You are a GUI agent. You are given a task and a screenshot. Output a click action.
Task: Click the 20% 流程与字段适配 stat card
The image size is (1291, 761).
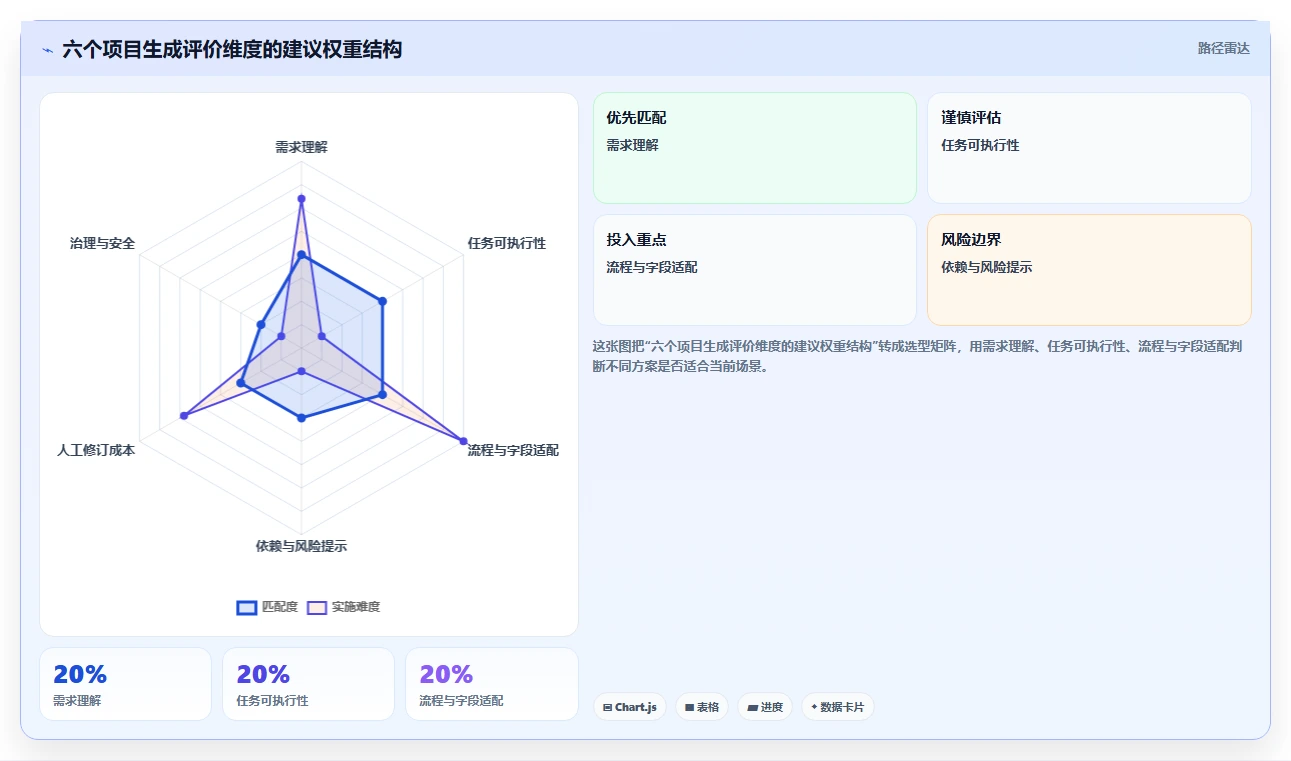tap(491, 684)
